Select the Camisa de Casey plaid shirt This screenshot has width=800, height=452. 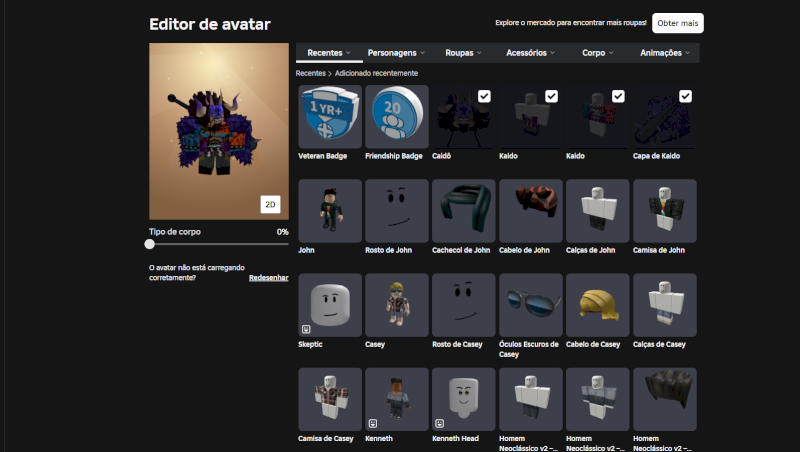(x=330, y=399)
